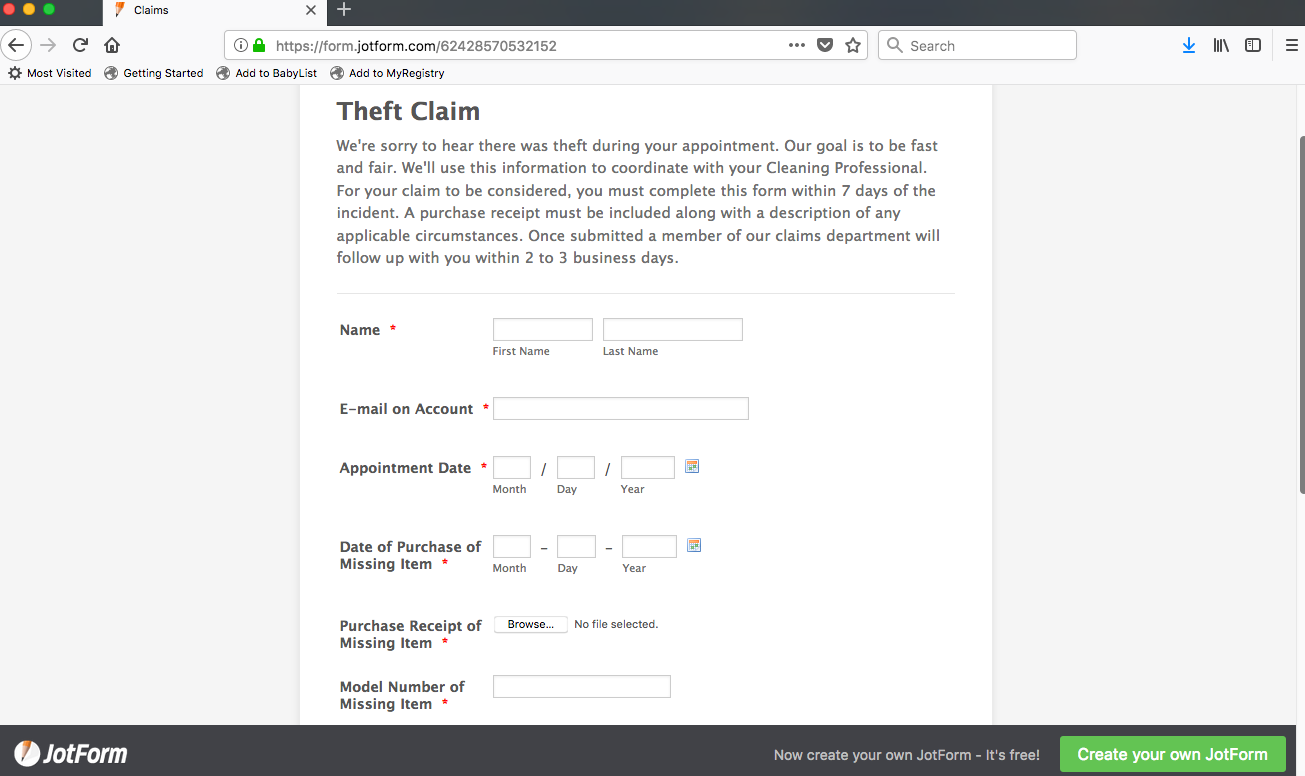Viewport: 1305px width, 776px height.
Task: Click Date of Purchase Month field
Action: click(x=512, y=546)
